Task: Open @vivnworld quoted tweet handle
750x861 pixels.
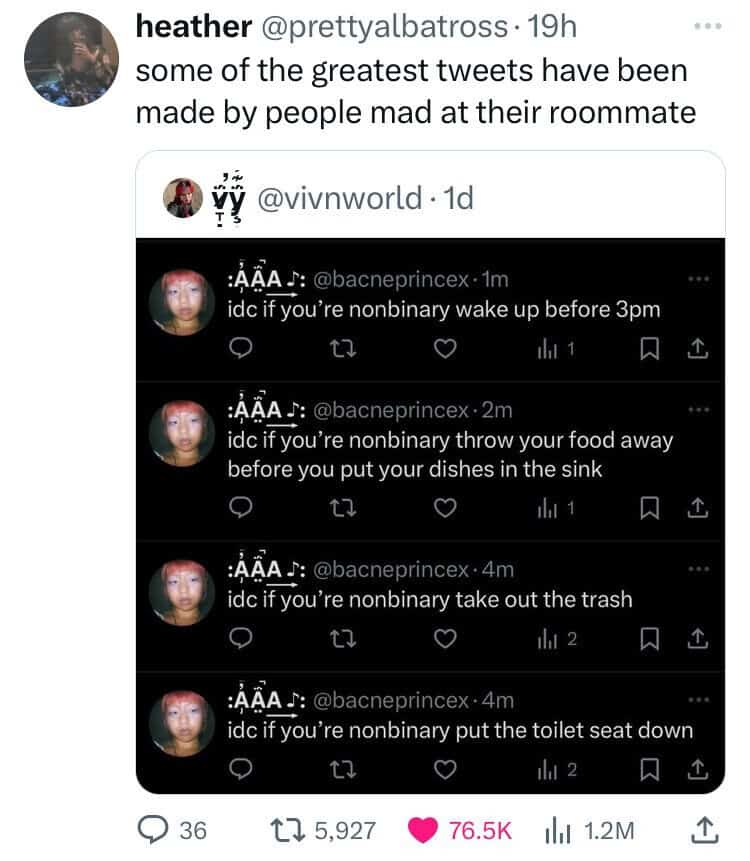Action: (x=340, y=198)
